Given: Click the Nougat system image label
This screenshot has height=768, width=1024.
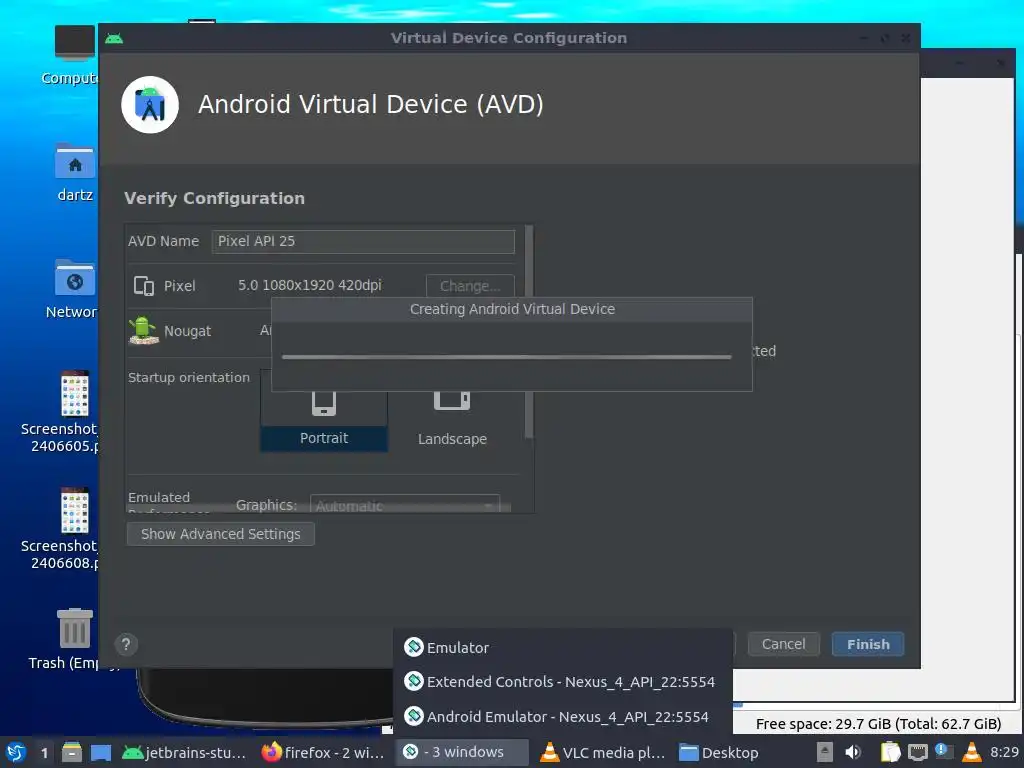Looking at the screenshot, I should [187, 331].
